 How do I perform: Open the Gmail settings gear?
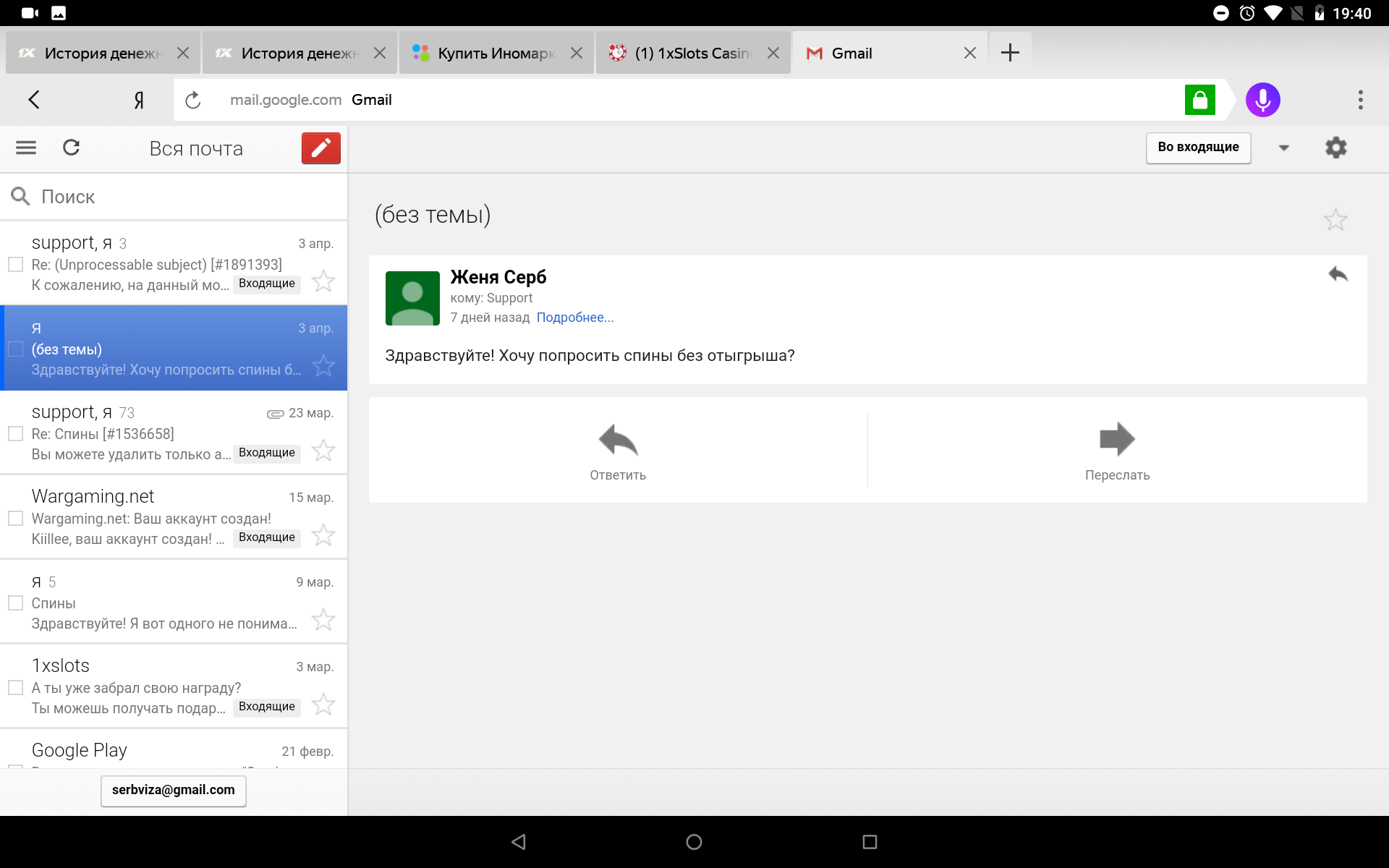(1335, 148)
